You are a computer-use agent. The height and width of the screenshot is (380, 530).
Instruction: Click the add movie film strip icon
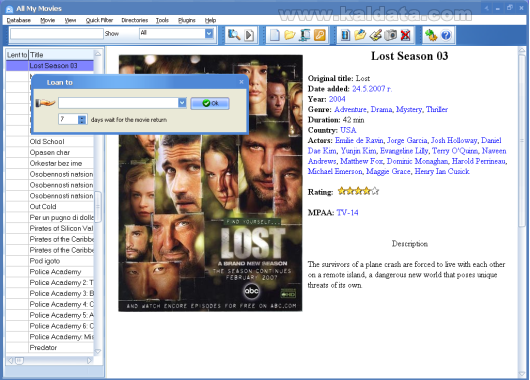point(345,35)
